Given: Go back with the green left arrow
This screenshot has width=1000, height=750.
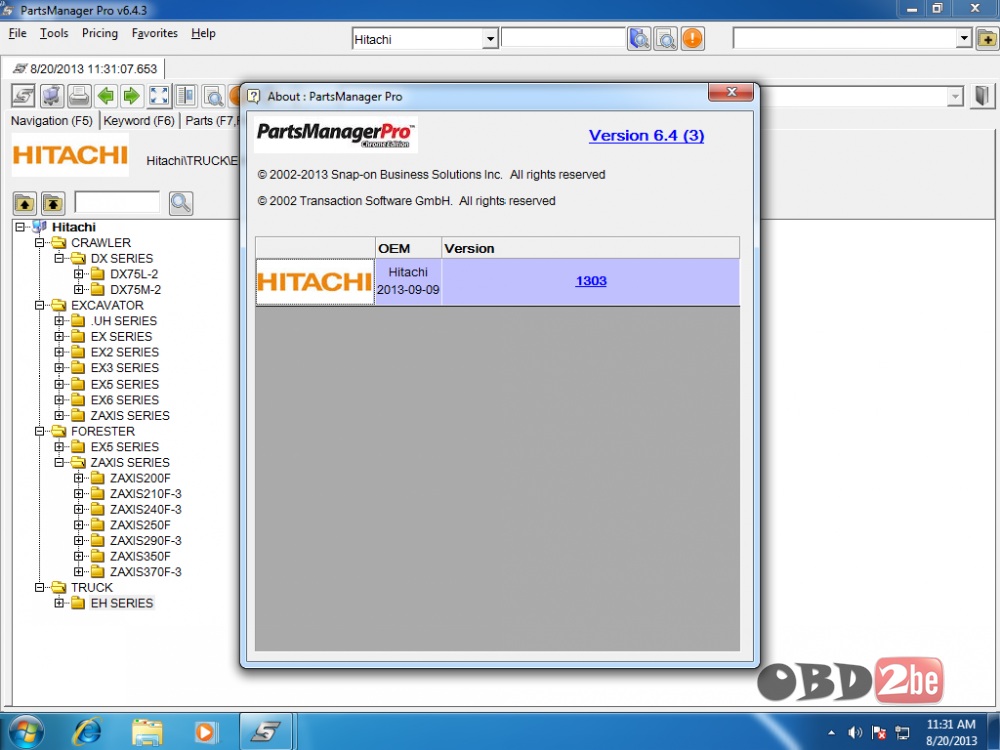Looking at the screenshot, I should click(106, 96).
